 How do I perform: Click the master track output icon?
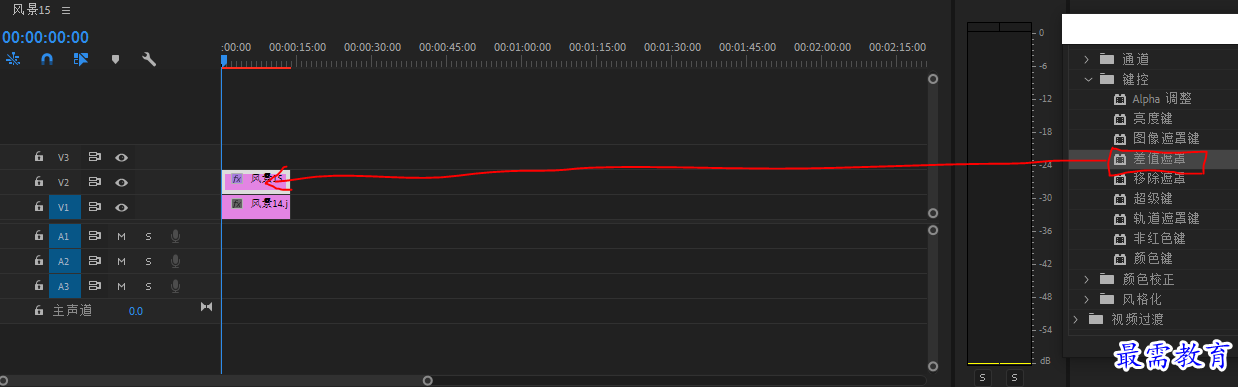(x=207, y=306)
